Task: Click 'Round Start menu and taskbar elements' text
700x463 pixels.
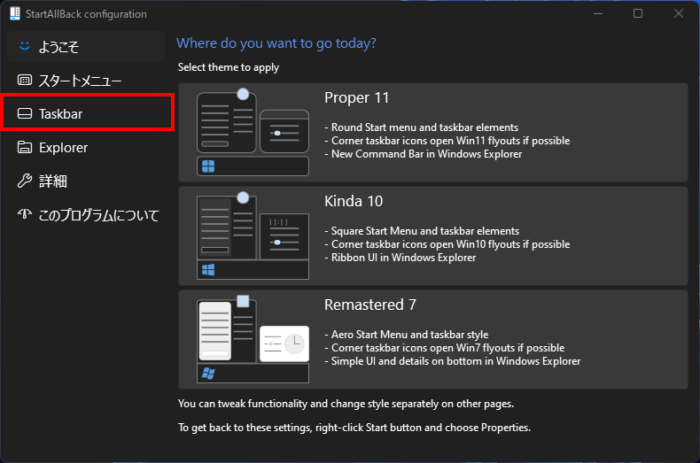Action: click(425, 127)
